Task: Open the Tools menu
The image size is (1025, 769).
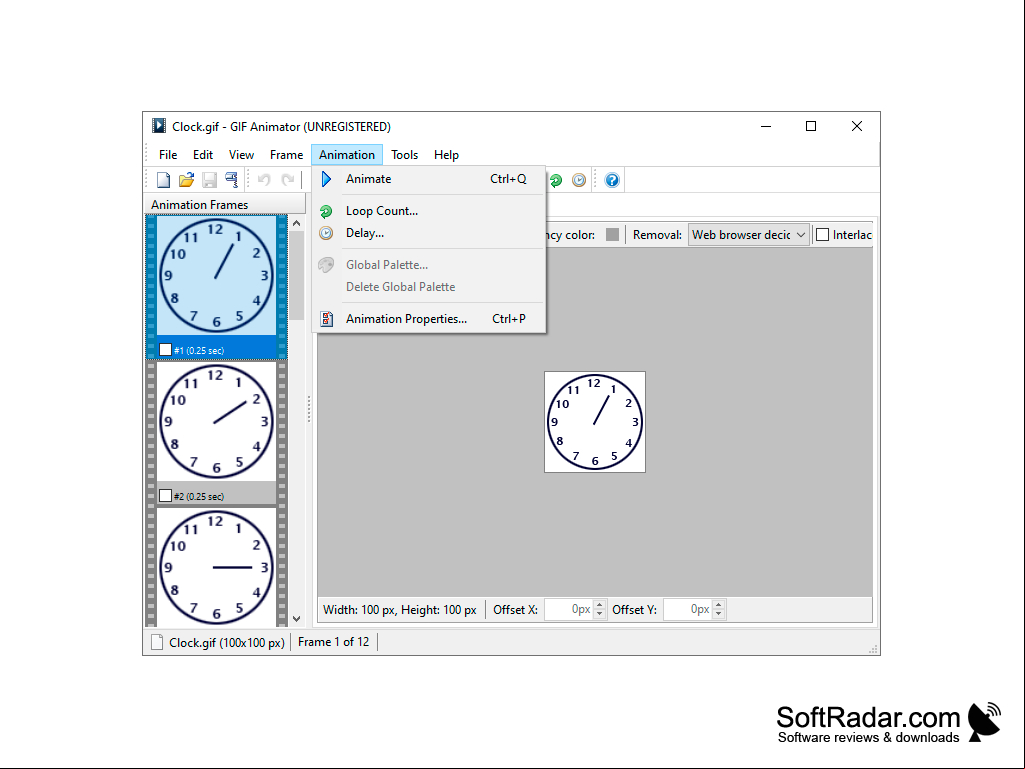Action: point(405,155)
